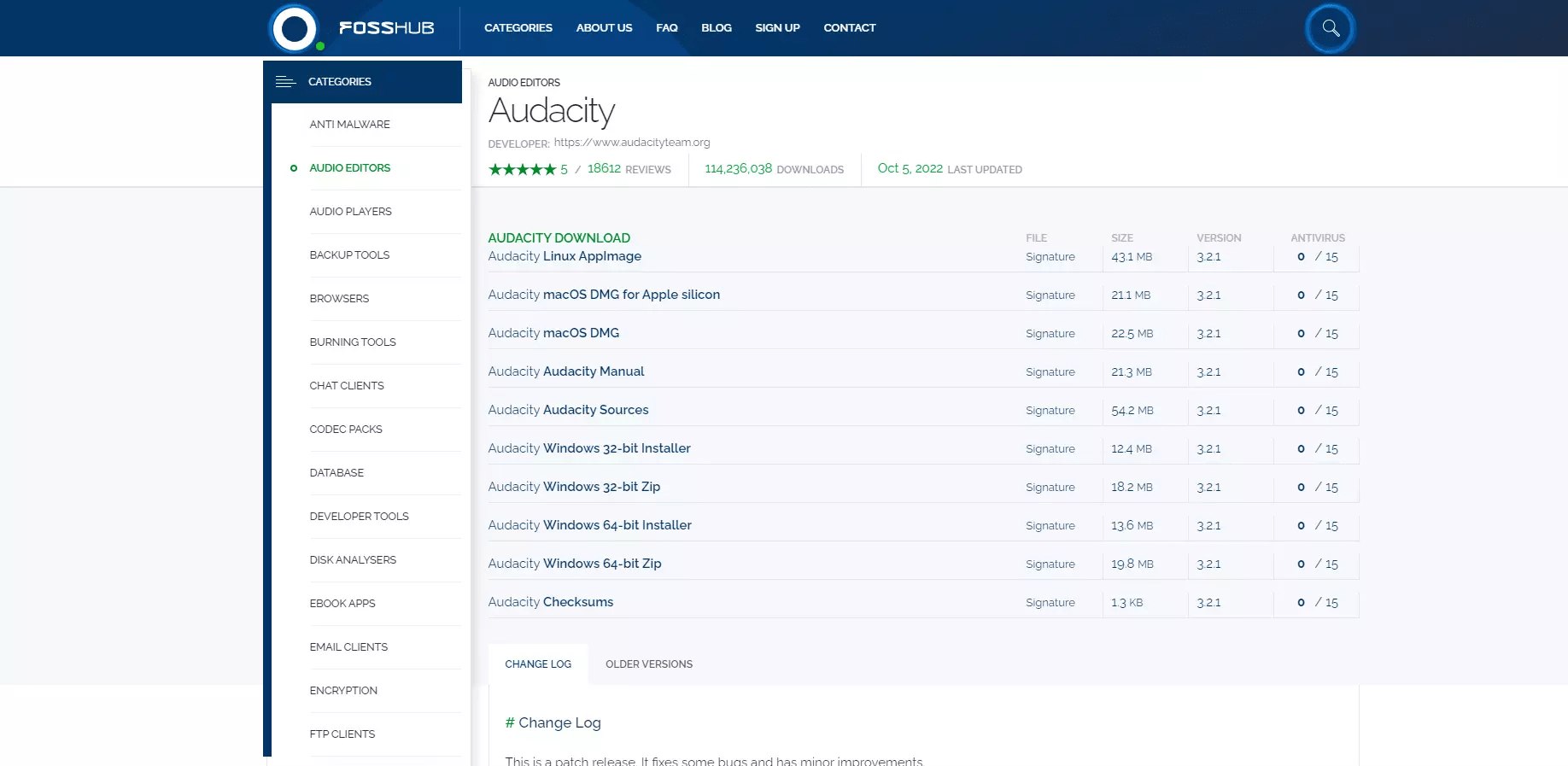Viewport: 1568px width, 766px height.
Task: Download Audacity macOS DMG for Apple silicon
Action: tap(604, 295)
